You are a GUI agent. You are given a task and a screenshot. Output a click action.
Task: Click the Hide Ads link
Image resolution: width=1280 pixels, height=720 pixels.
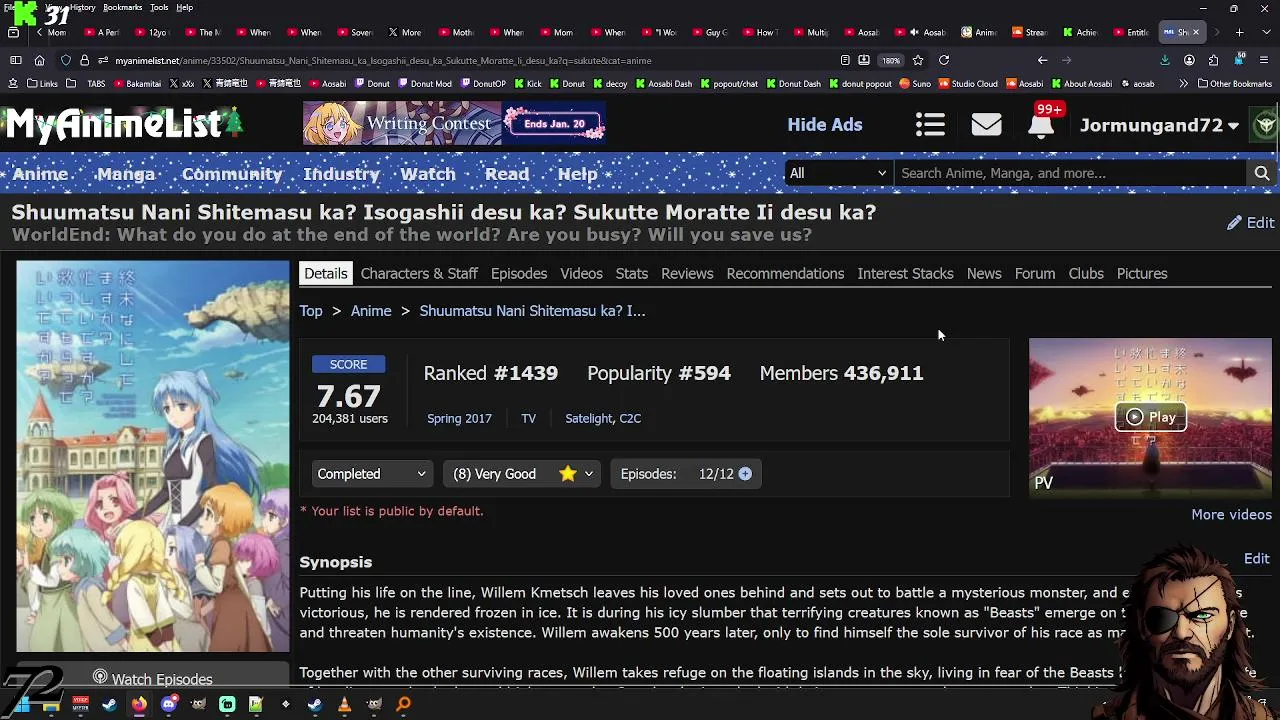pyautogui.click(x=824, y=125)
